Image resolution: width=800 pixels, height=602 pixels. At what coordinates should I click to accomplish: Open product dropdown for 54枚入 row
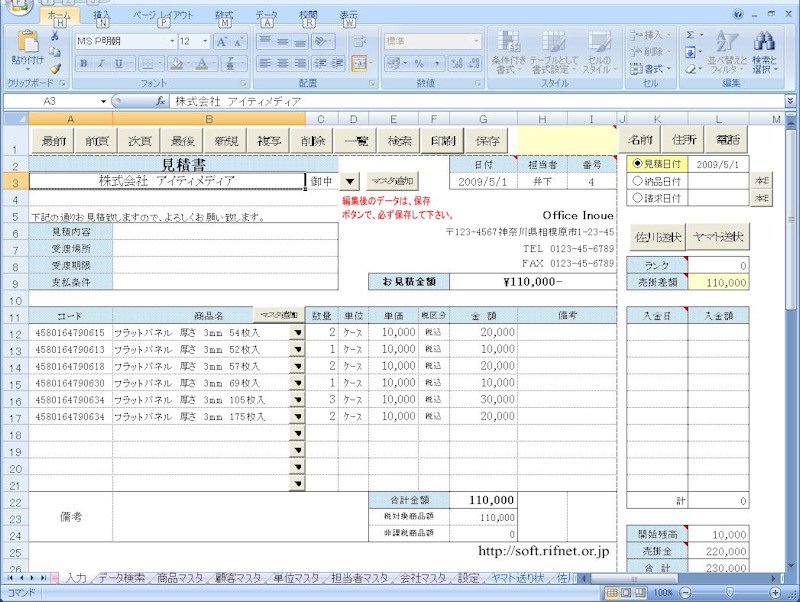[x=297, y=333]
